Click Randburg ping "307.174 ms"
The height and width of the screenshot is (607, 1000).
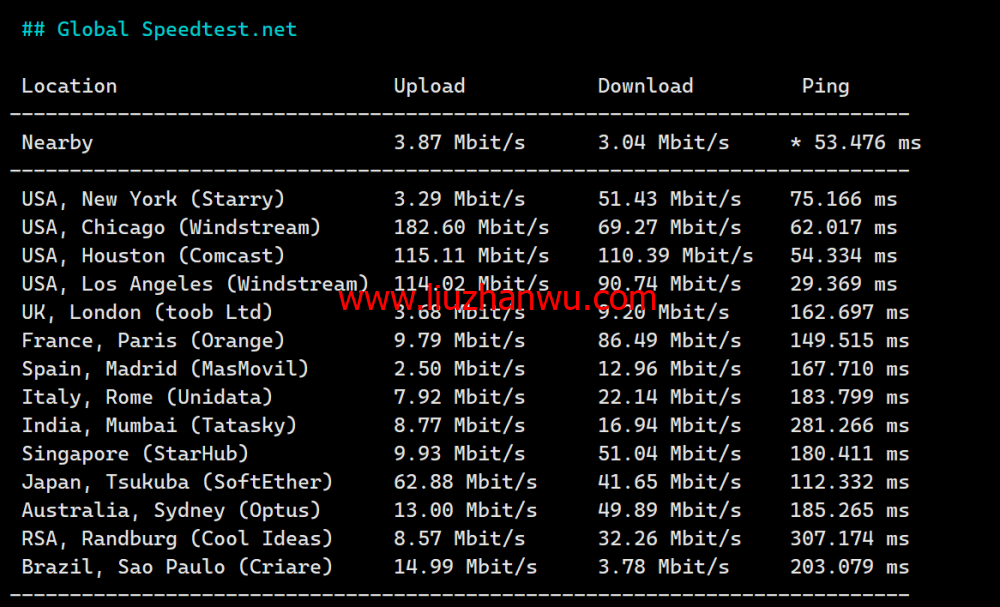pos(849,539)
